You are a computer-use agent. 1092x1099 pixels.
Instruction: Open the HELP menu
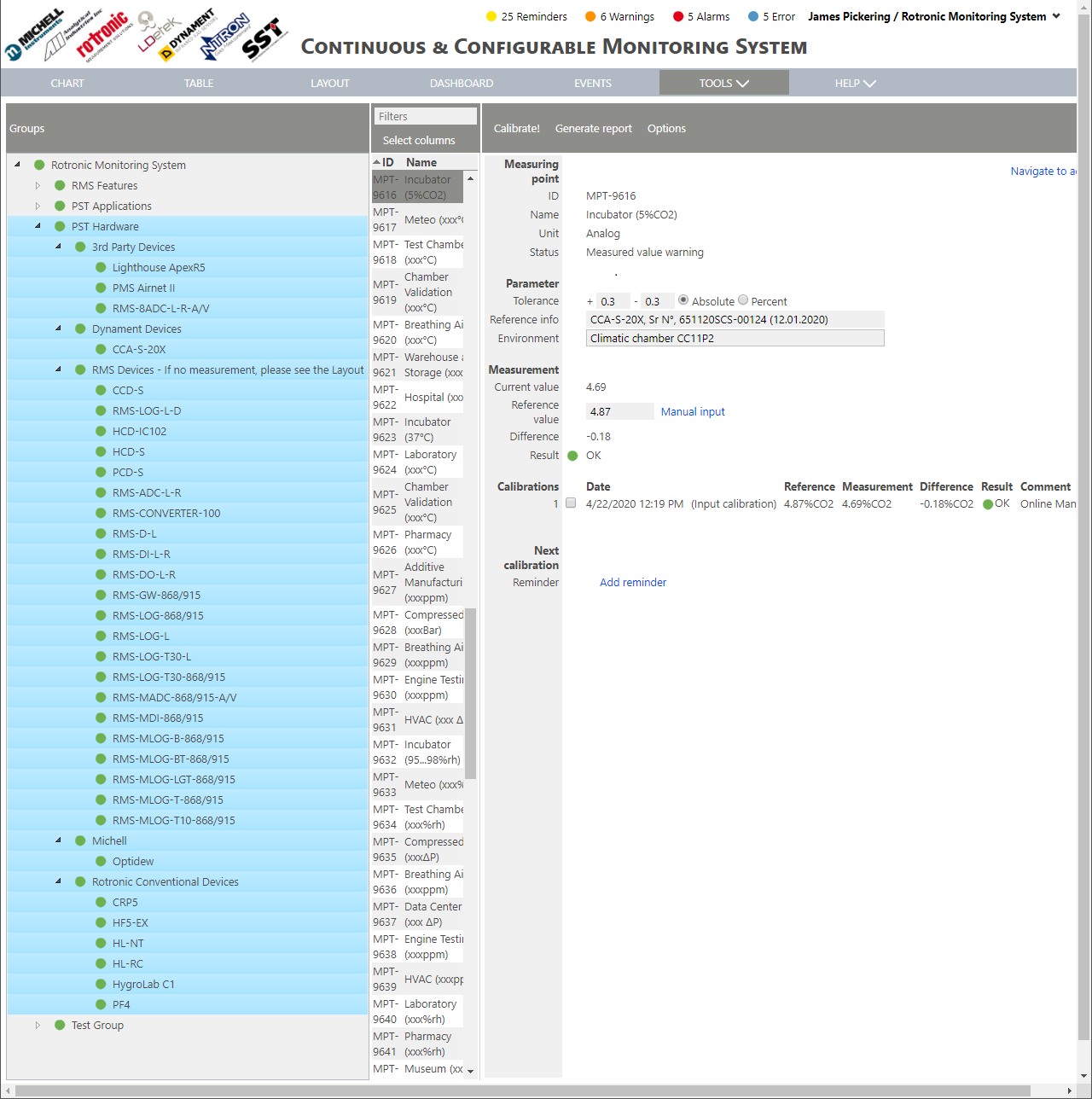coord(855,83)
